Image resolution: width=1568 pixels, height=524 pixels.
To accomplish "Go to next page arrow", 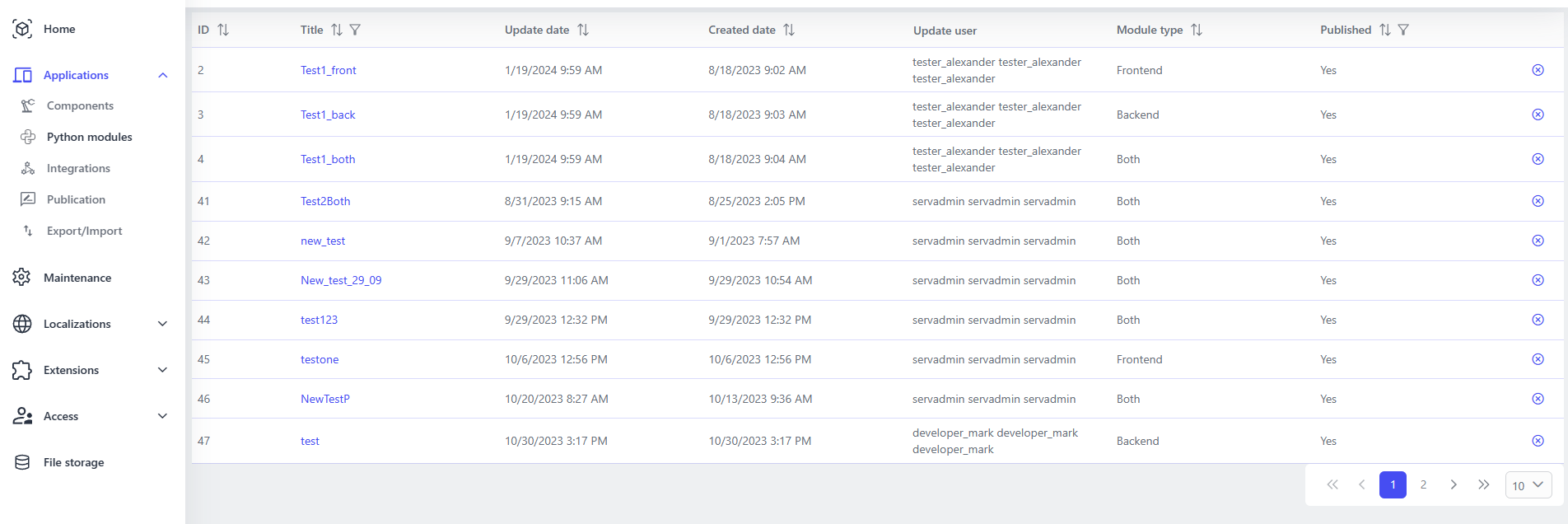I will 1454,484.
